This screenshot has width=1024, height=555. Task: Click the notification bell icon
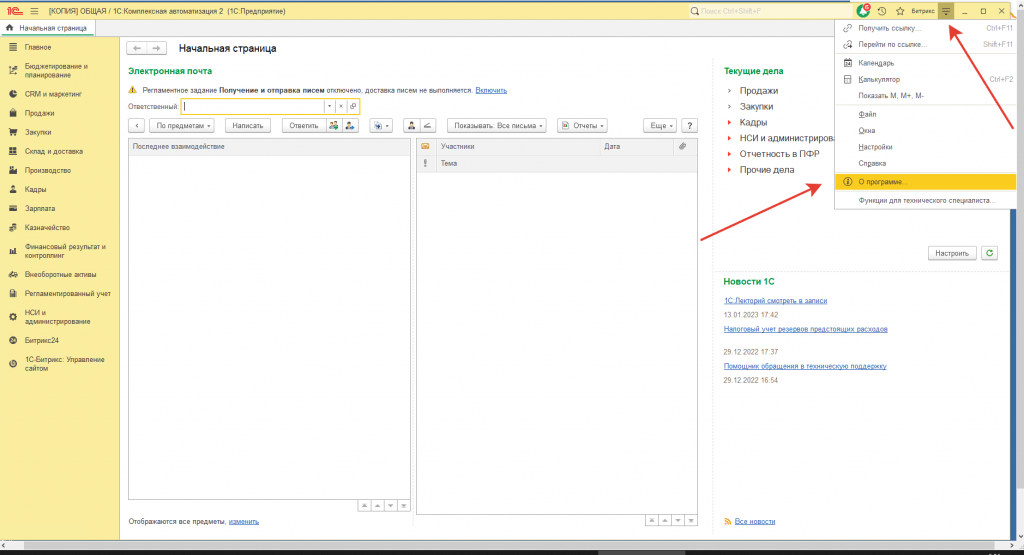pyautogui.click(x=863, y=10)
